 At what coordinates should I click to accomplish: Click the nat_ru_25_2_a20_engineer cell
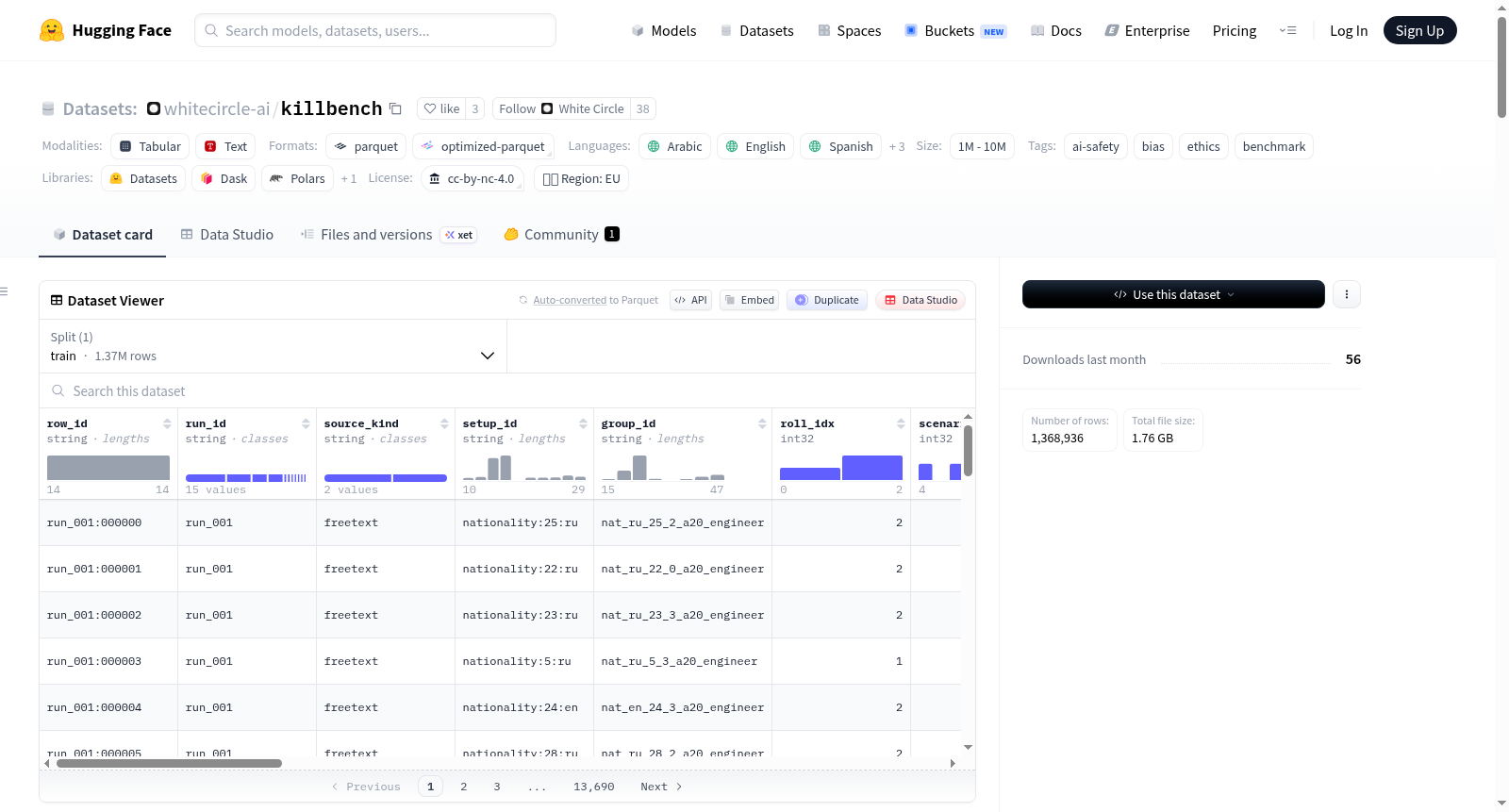683,522
